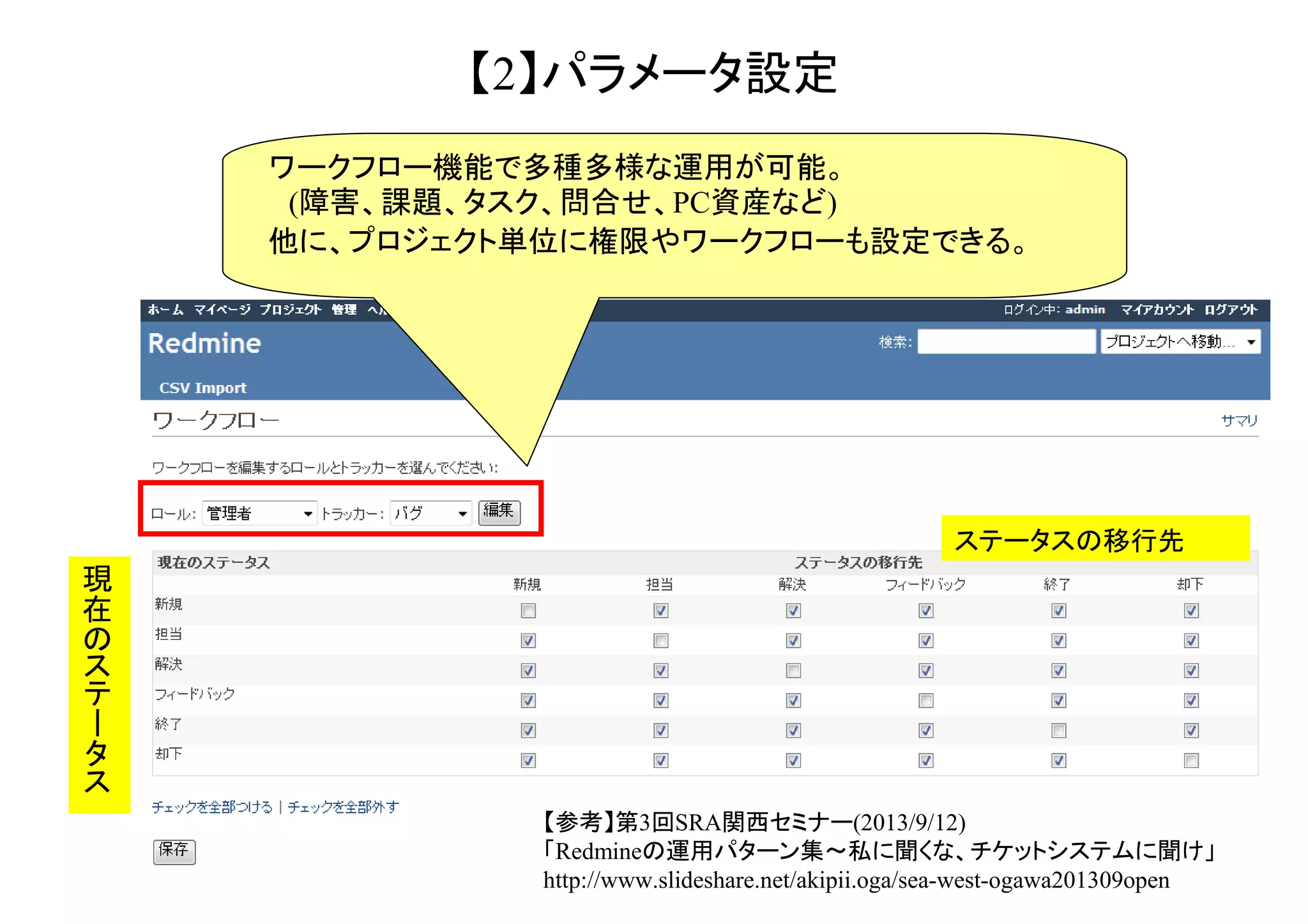
Task: Expand the プロジェクトへ移動 dropdown
Action: 1180,342
